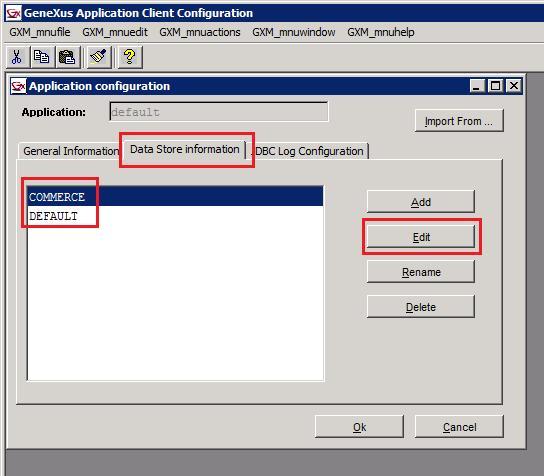
Task: Click the Delete button
Action: [420, 307]
